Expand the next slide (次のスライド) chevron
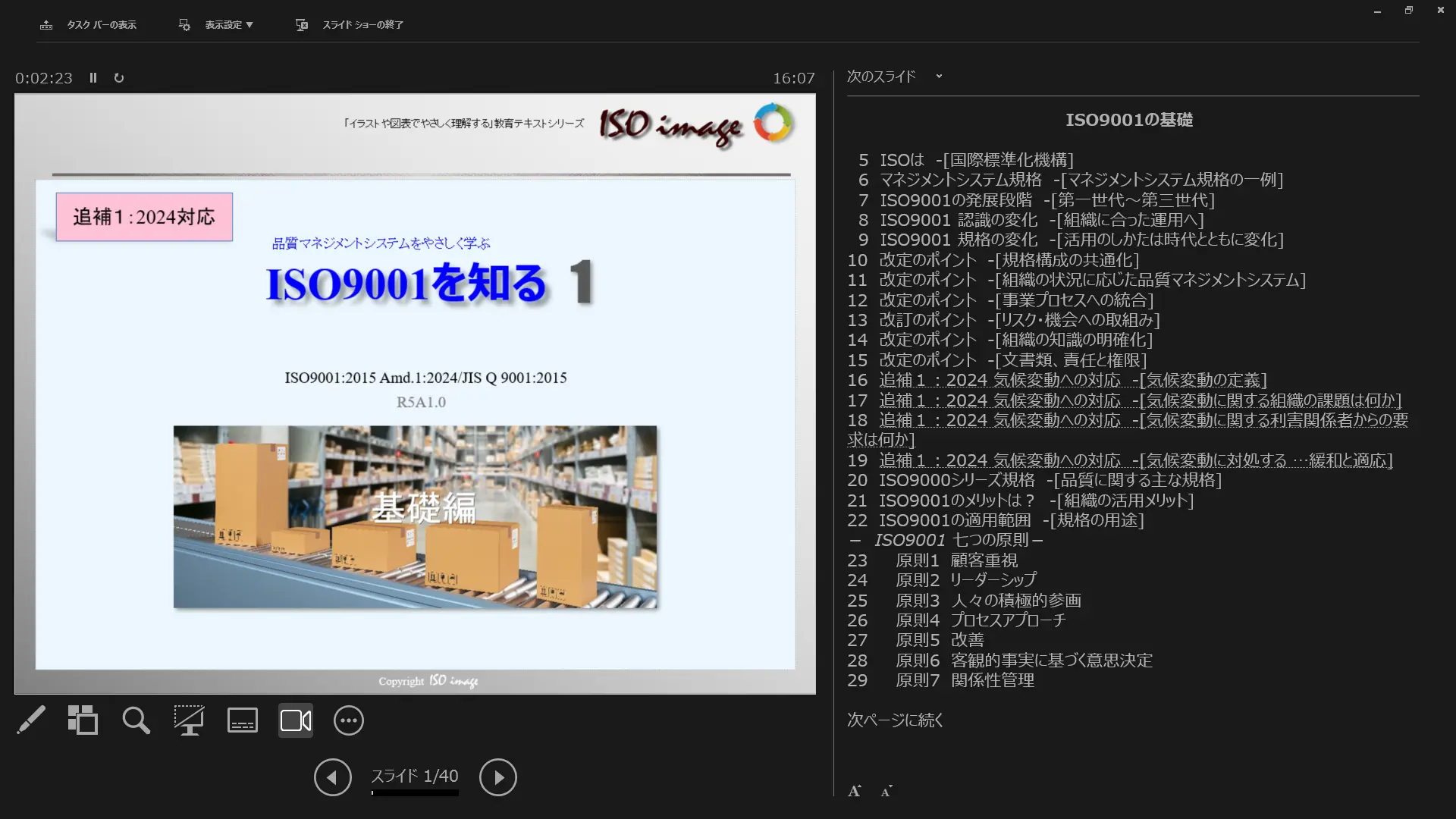The image size is (1456, 819). (939, 77)
